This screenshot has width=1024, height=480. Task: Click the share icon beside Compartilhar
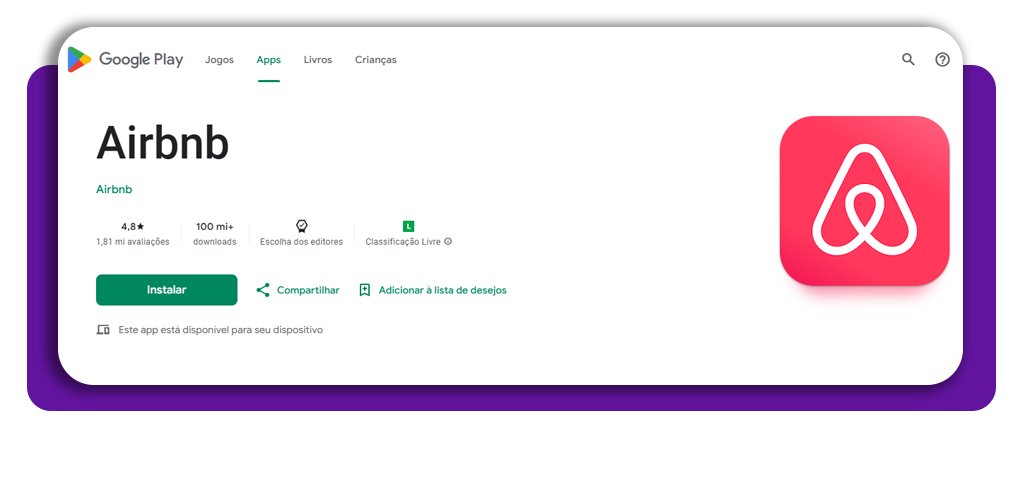pos(263,290)
